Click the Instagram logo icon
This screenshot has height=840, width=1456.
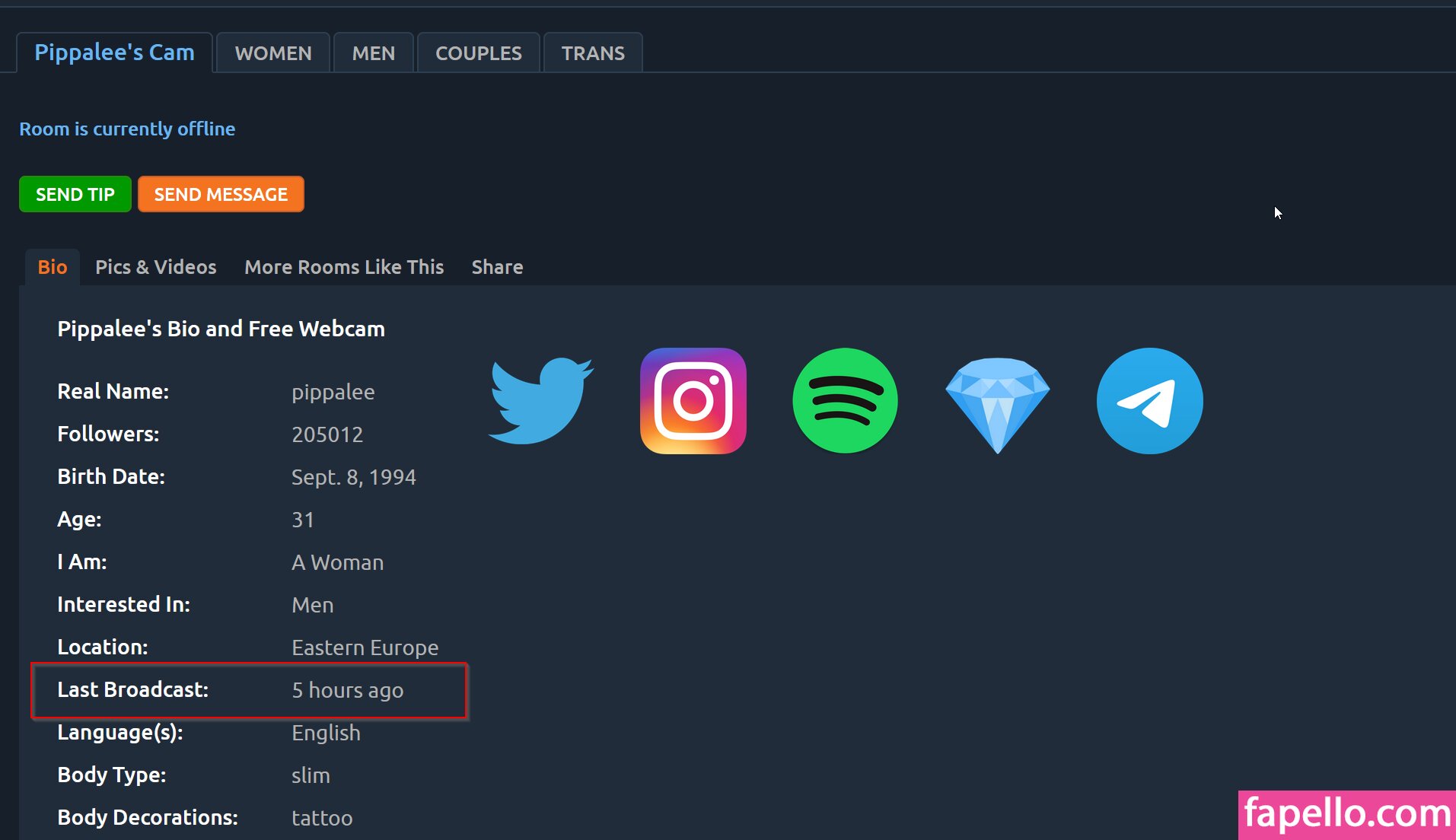(x=693, y=400)
